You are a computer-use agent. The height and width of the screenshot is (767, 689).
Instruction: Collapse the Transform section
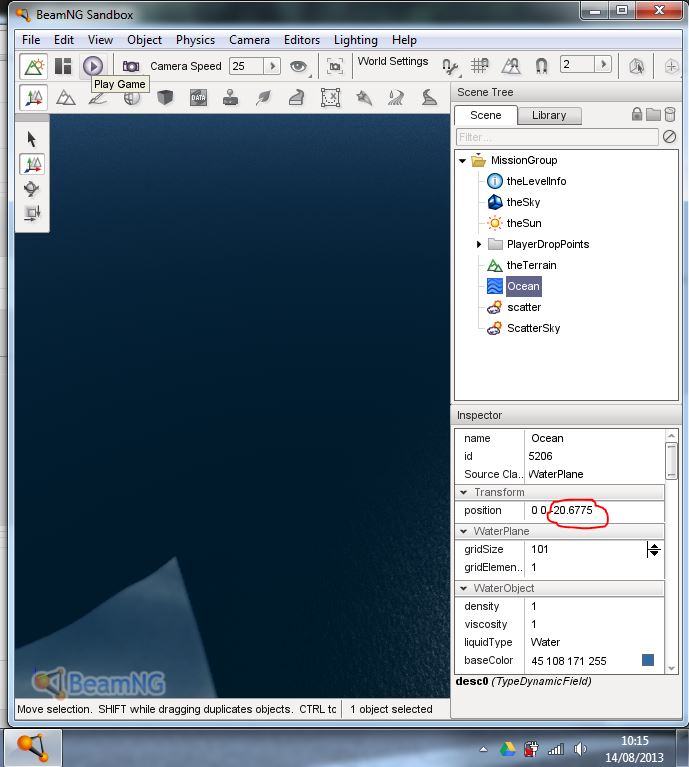click(x=464, y=492)
